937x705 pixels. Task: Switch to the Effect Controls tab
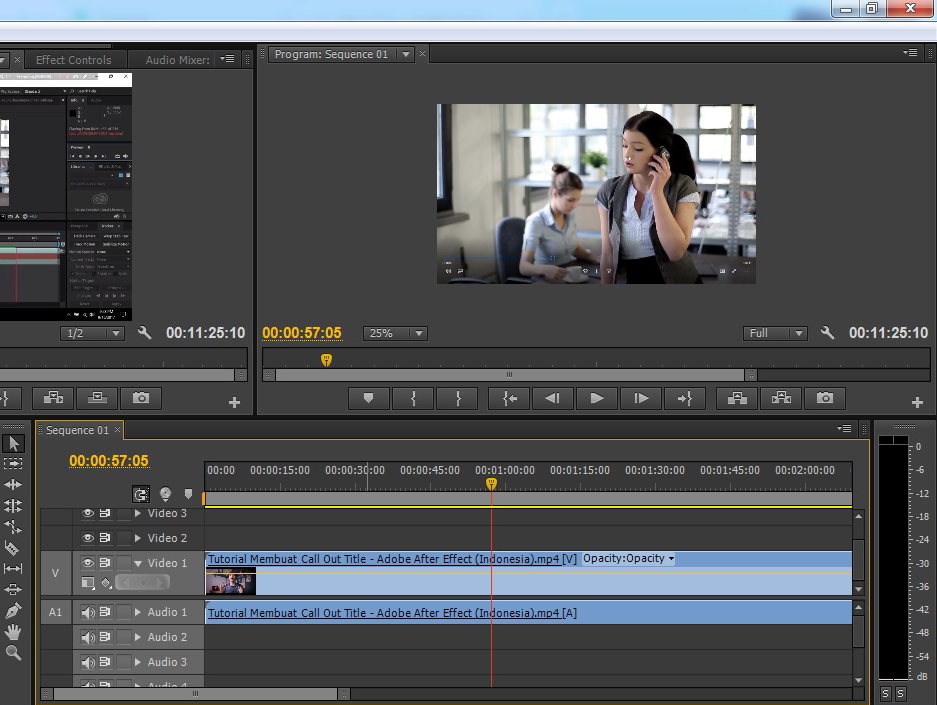[75, 59]
